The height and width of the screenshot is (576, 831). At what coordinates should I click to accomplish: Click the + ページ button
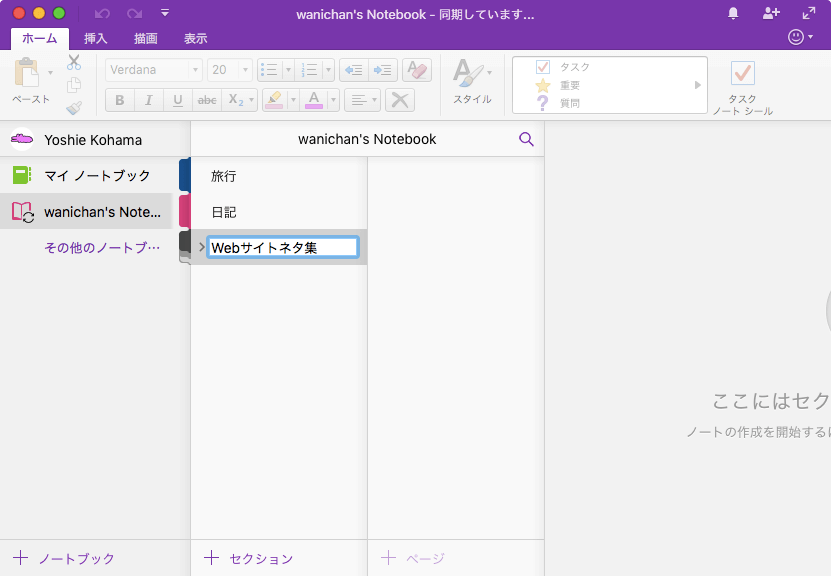coord(413,558)
